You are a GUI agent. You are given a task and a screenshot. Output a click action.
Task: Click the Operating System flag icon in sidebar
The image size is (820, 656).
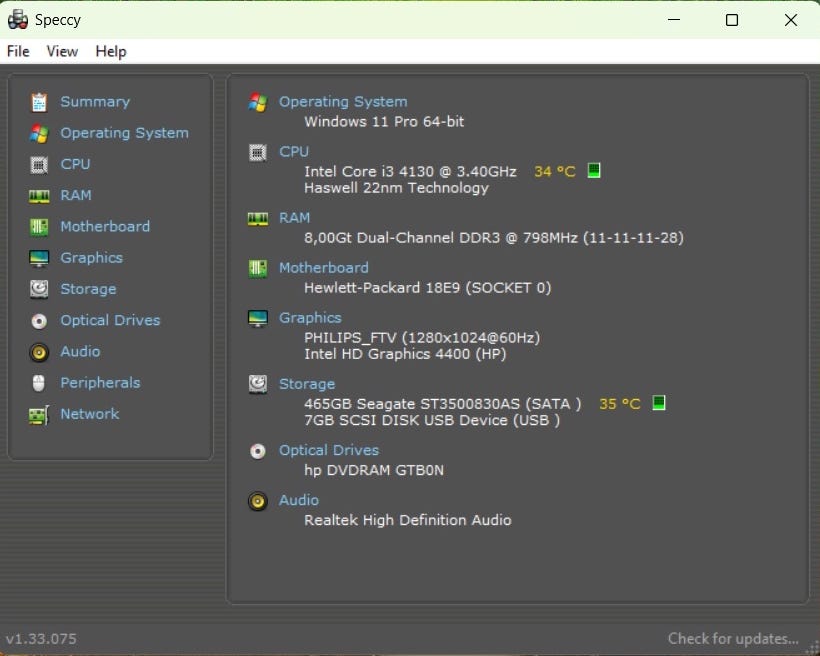(x=39, y=133)
